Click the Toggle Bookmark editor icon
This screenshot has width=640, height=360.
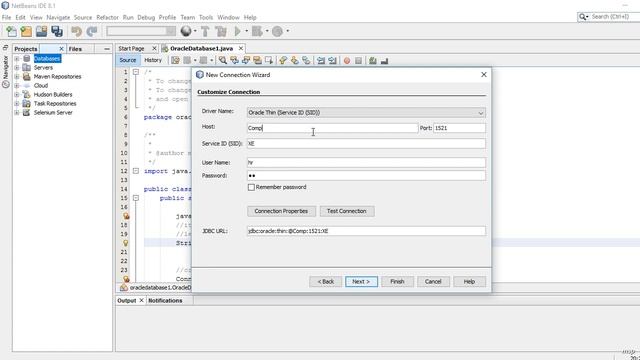(307, 60)
